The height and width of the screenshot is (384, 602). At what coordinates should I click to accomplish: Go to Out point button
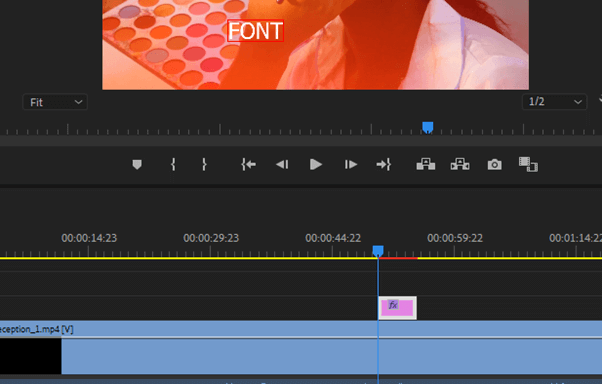(x=384, y=164)
